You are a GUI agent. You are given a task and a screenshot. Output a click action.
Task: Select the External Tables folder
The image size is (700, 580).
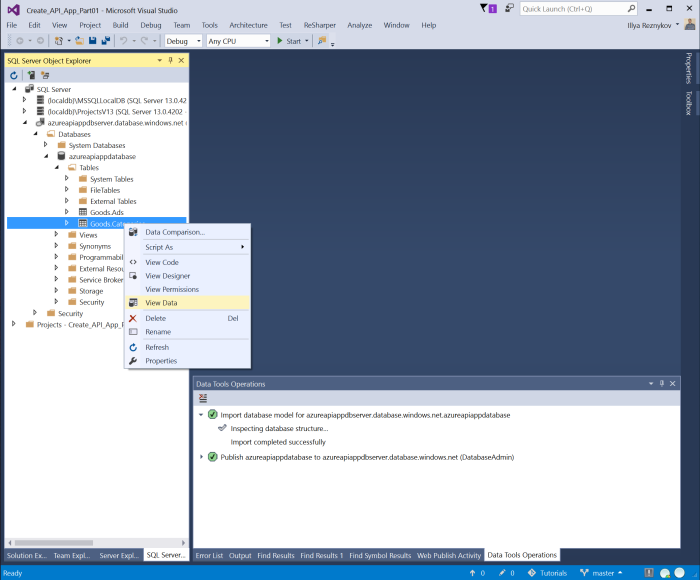point(113,201)
